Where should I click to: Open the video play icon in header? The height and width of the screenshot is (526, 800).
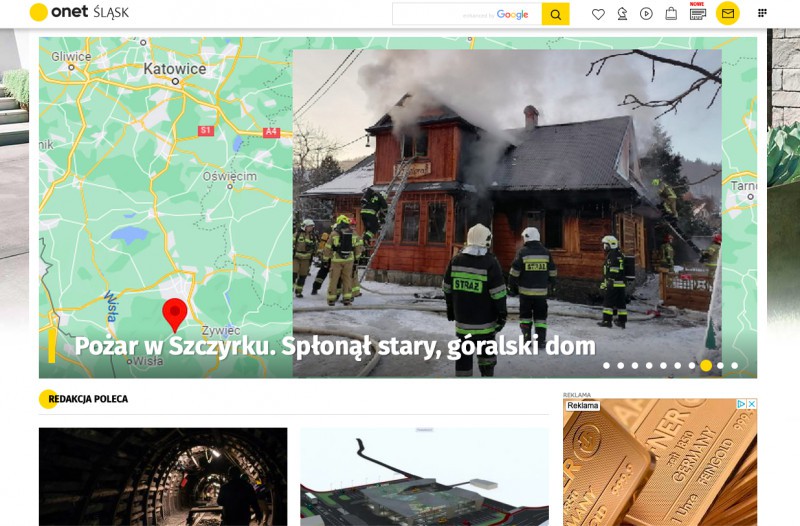click(646, 14)
